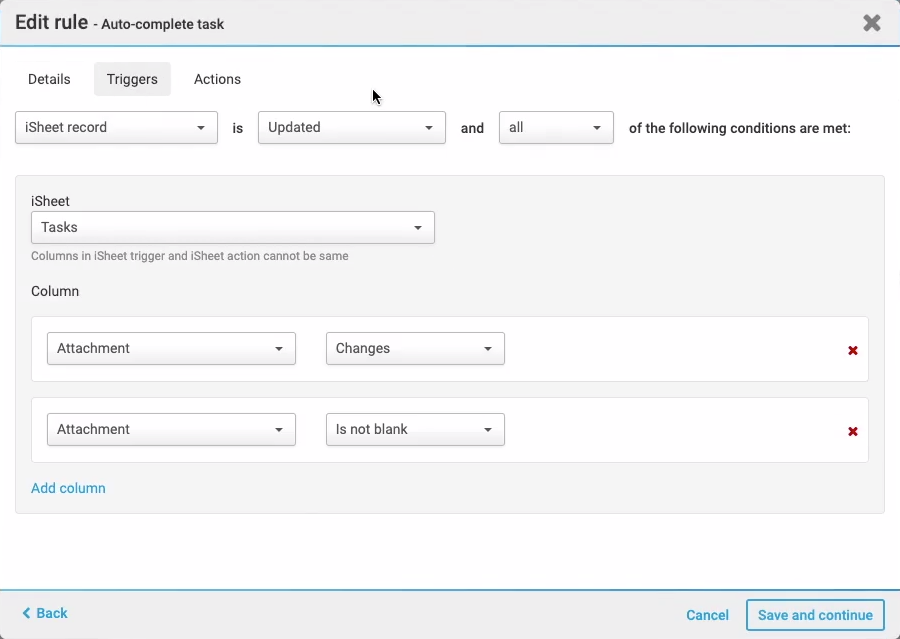Image resolution: width=900 pixels, height=639 pixels.
Task: Delete the Attachment Is not blank condition
Action: 853,431
